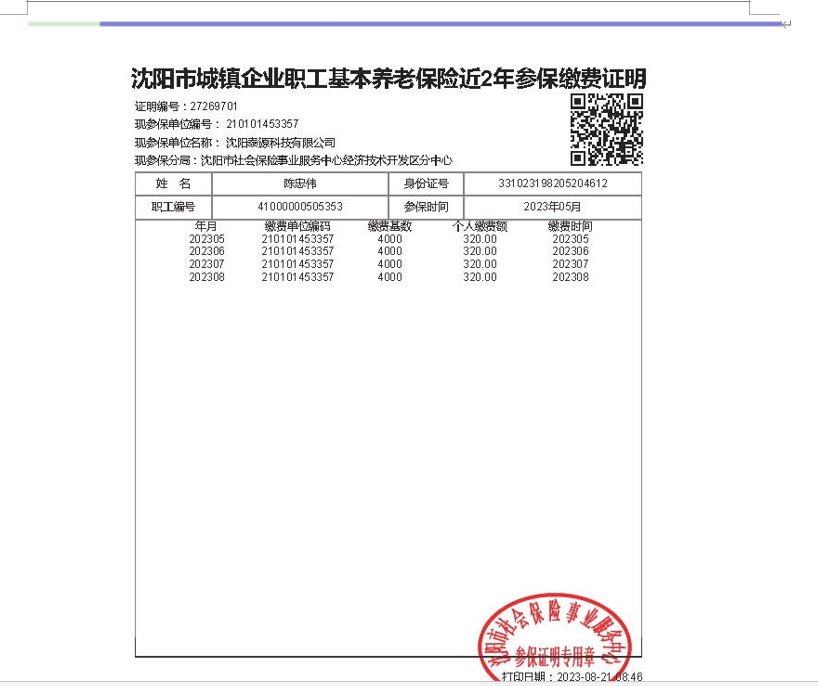818x686 pixels.
Task: Select 202308 in the 年月 column
Action: pos(207,277)
